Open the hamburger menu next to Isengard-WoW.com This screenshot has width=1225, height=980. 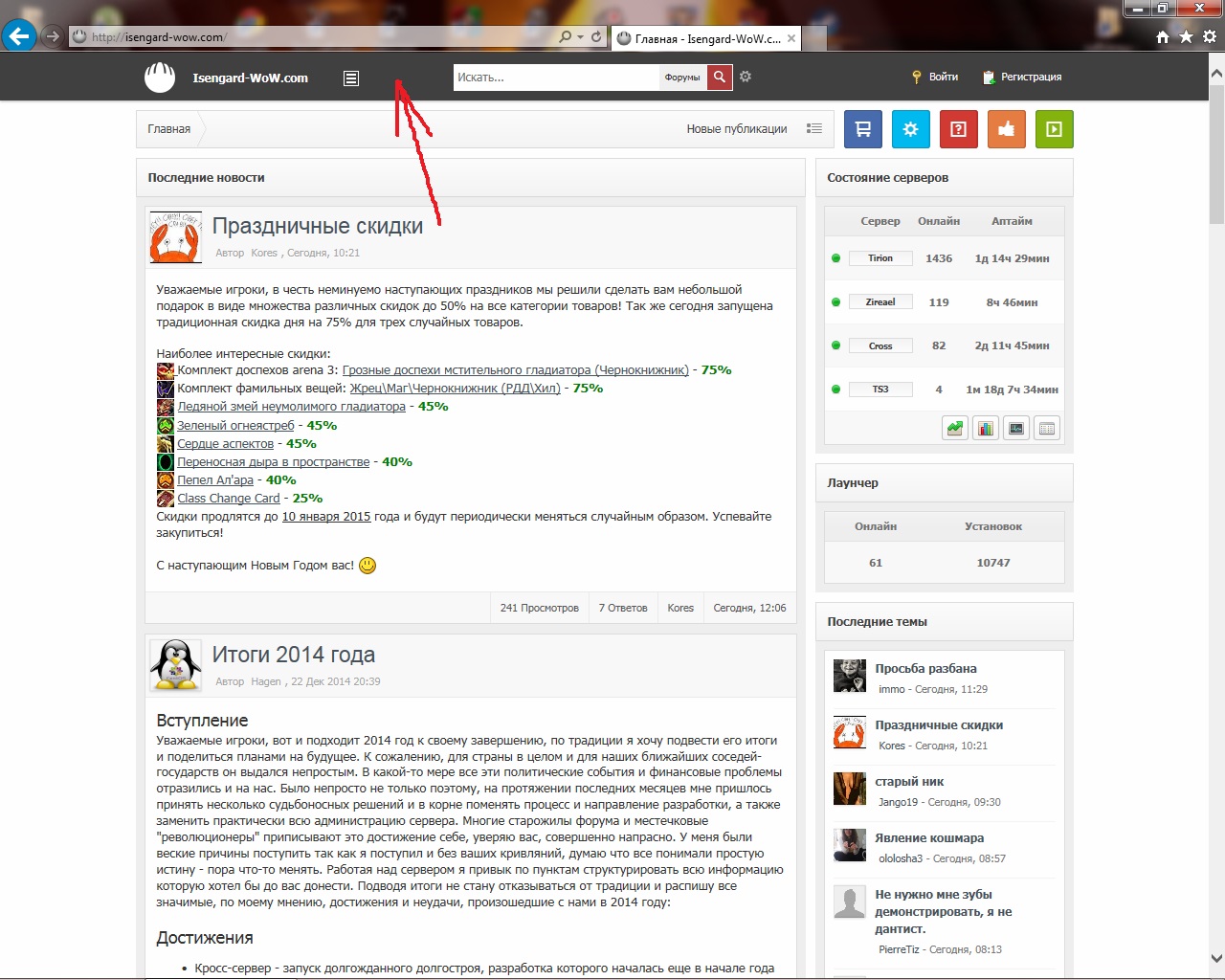click(351, 78)
